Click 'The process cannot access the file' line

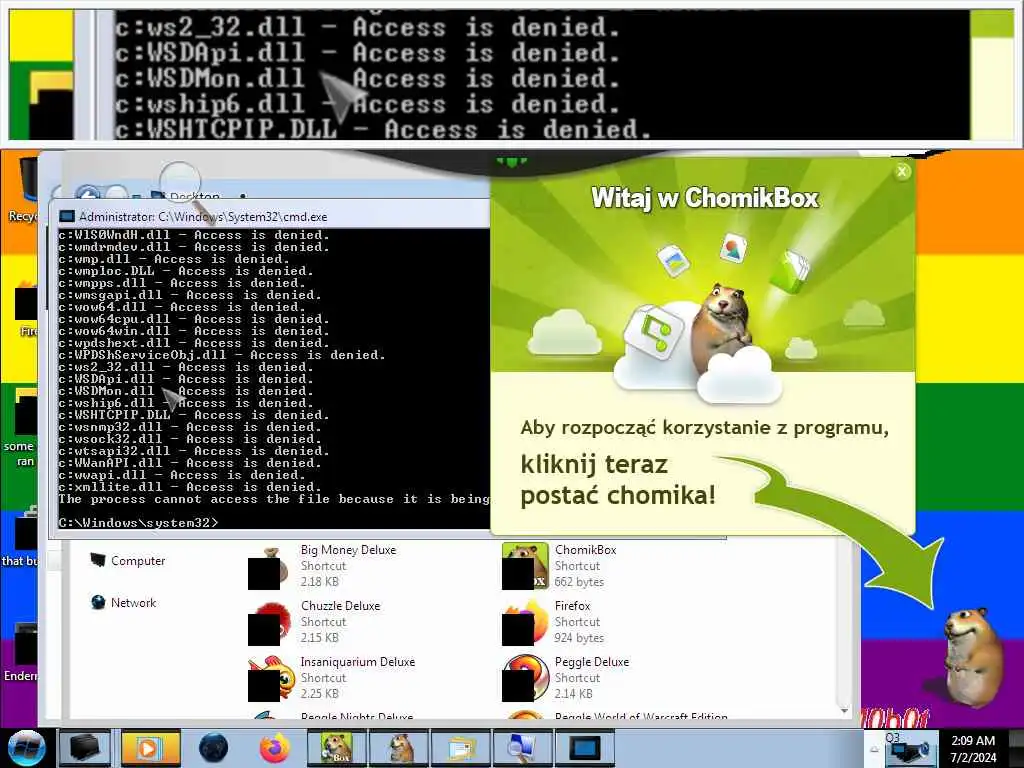click(x=274, y=499)
